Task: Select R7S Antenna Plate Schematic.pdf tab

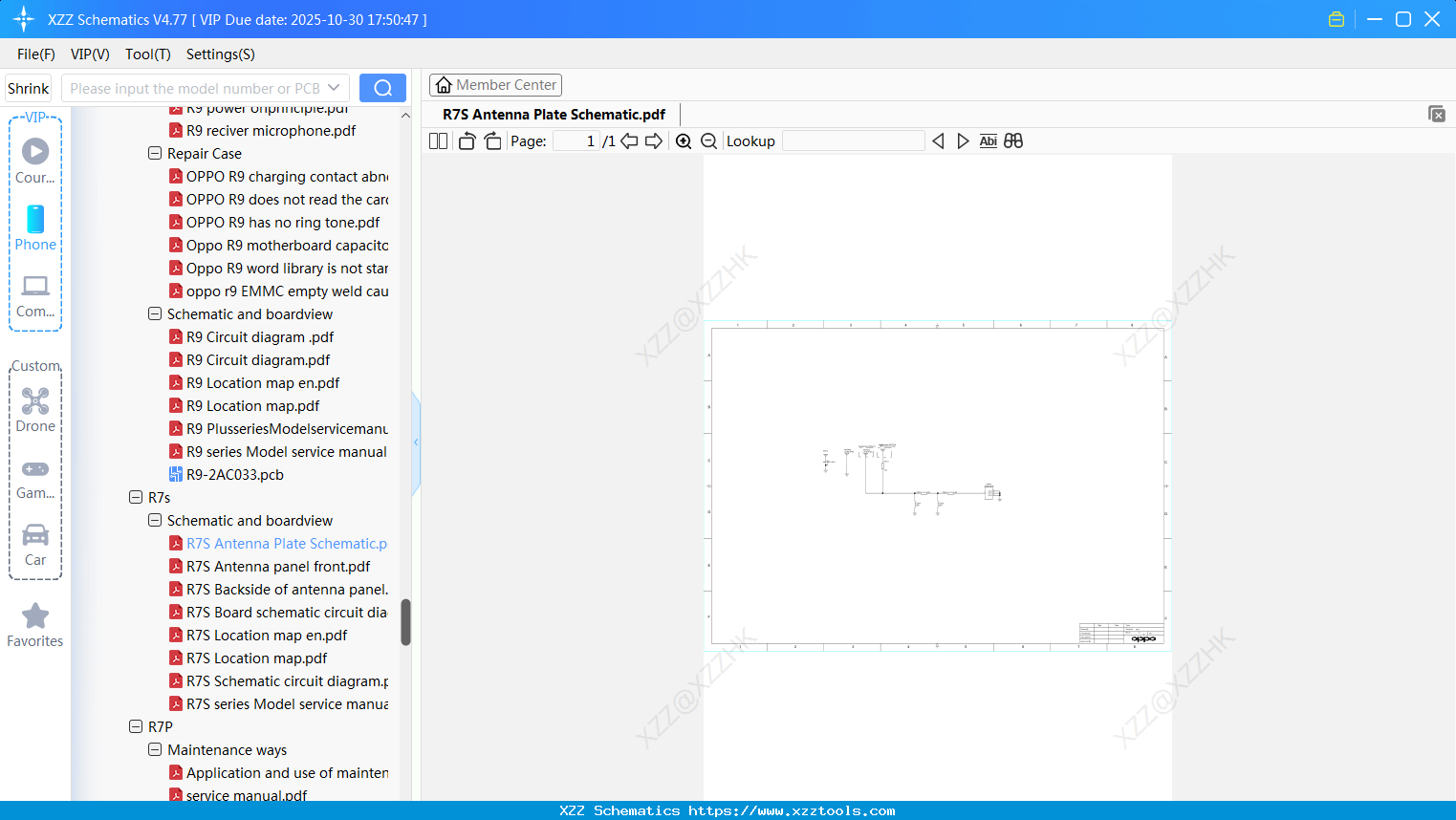Action: (554, 115)
